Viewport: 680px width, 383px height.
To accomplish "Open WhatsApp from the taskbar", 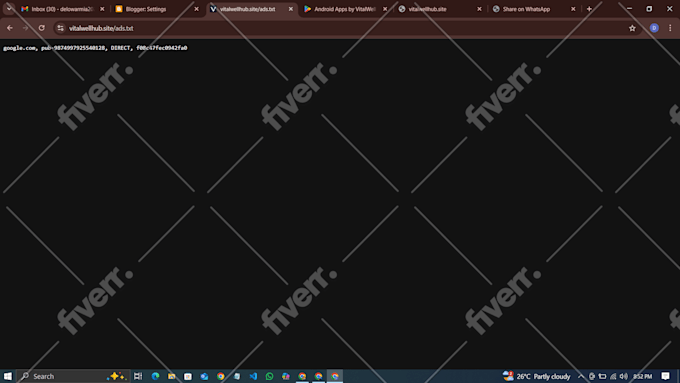I will click(x=269, y=376).
